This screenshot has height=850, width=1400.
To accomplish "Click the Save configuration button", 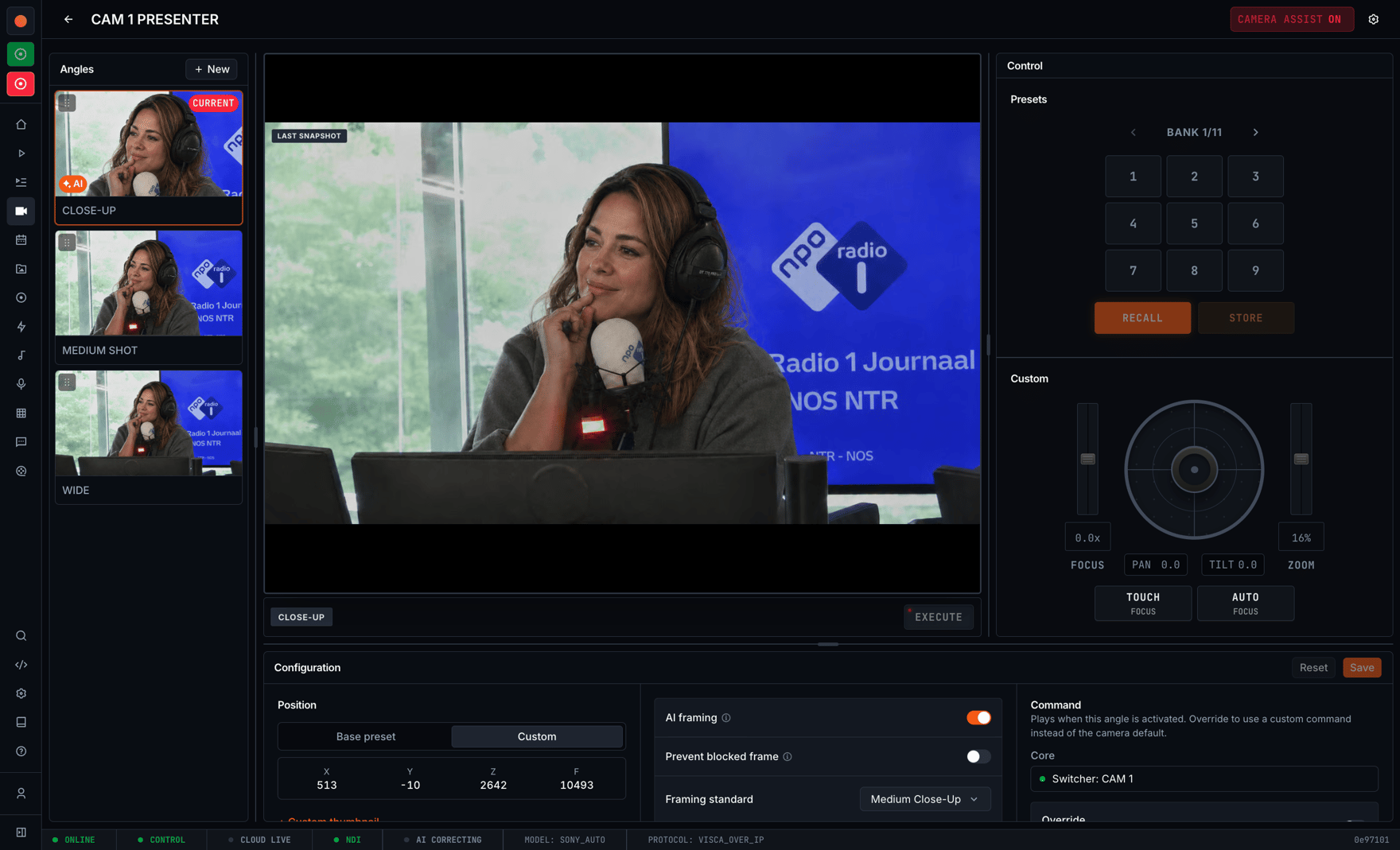I will click(x=1362, y=668).
